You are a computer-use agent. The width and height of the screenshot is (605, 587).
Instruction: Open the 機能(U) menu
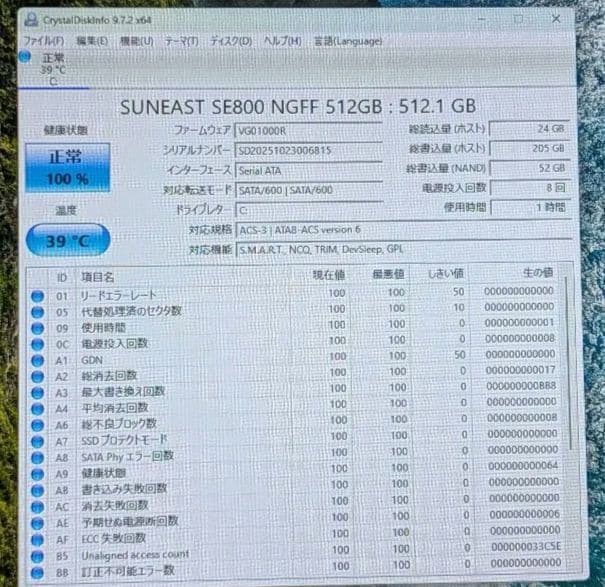click(137, 41)
